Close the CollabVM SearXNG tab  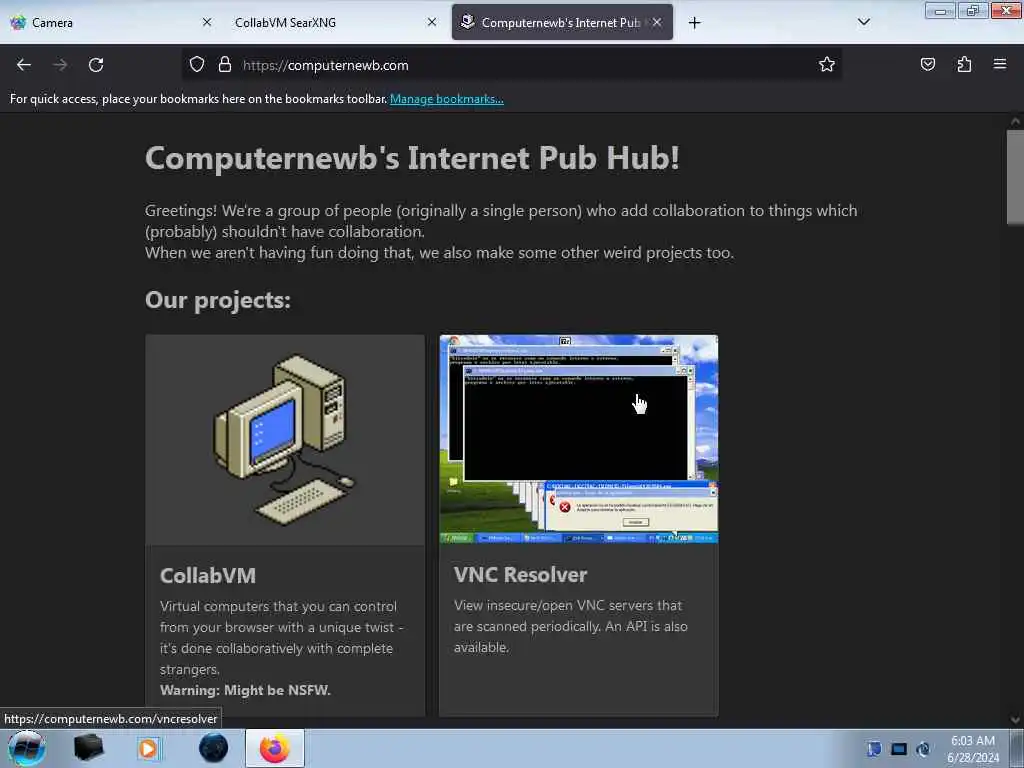pyautogui.click(x=432, y=22)
